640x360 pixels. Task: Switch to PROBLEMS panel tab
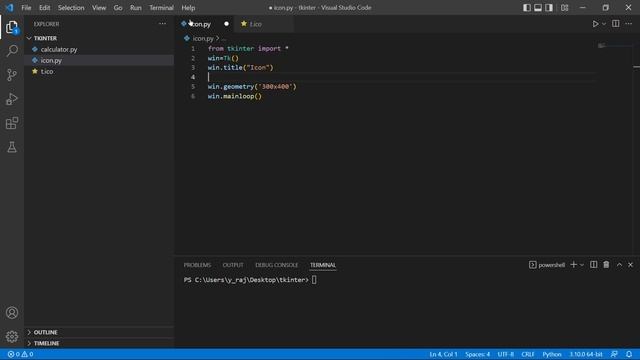[197, 265]
